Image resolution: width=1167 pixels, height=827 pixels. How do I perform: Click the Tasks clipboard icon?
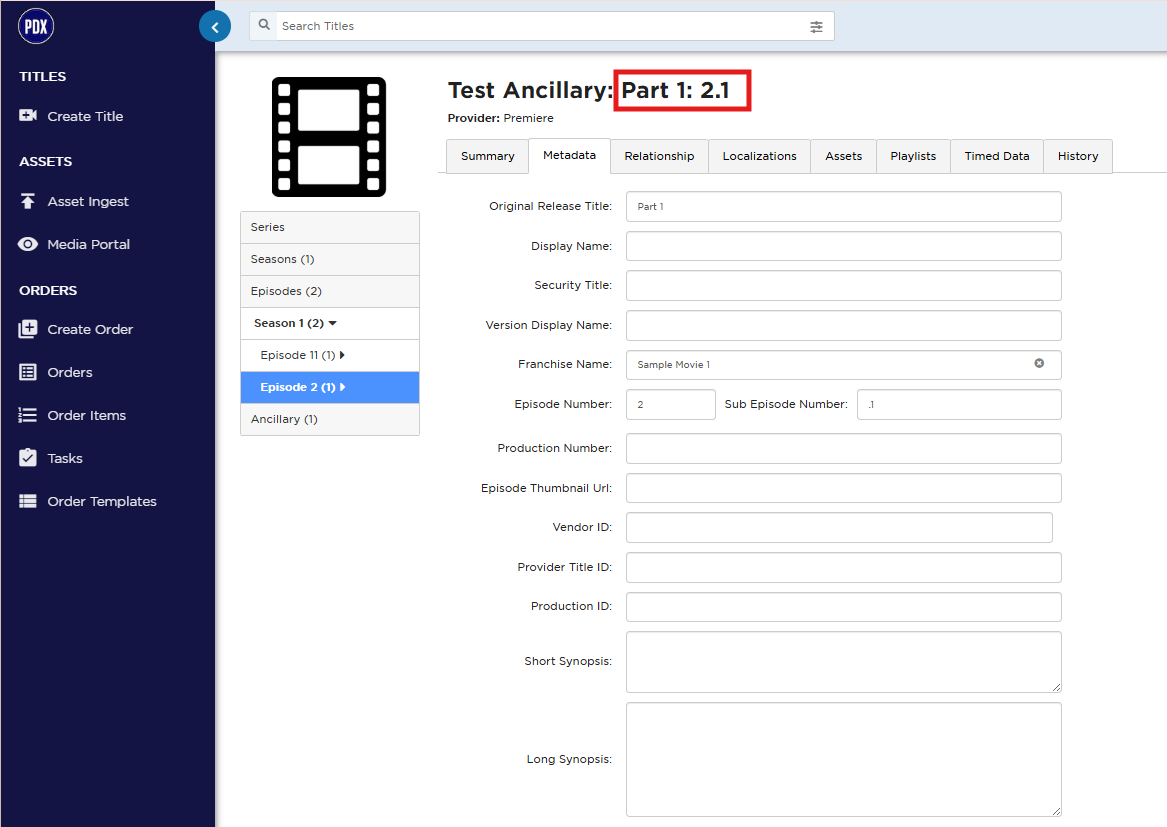click(28, 458)
